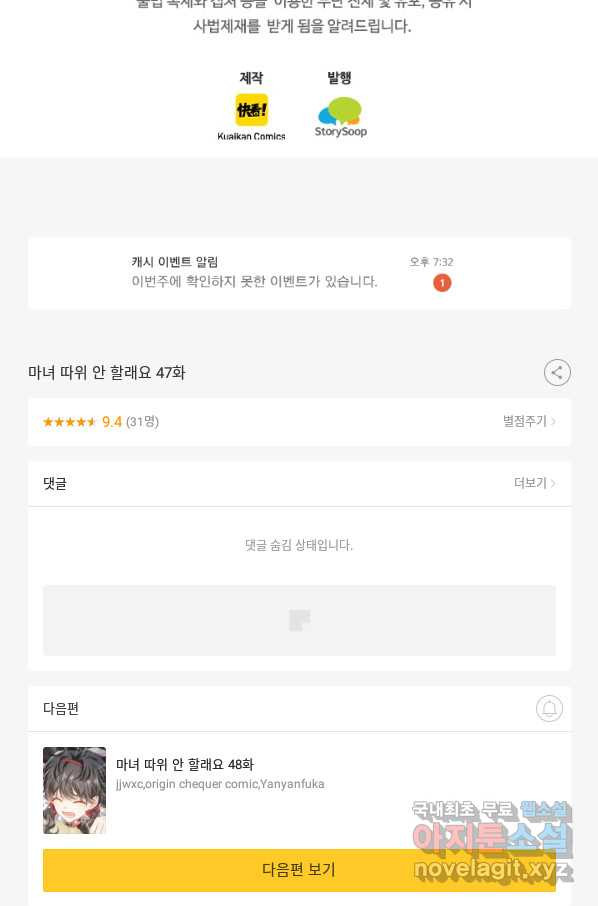Click the loading placeholder icon in banner
The height and width of the screenshot is (906, 598).
click(299, 621)
